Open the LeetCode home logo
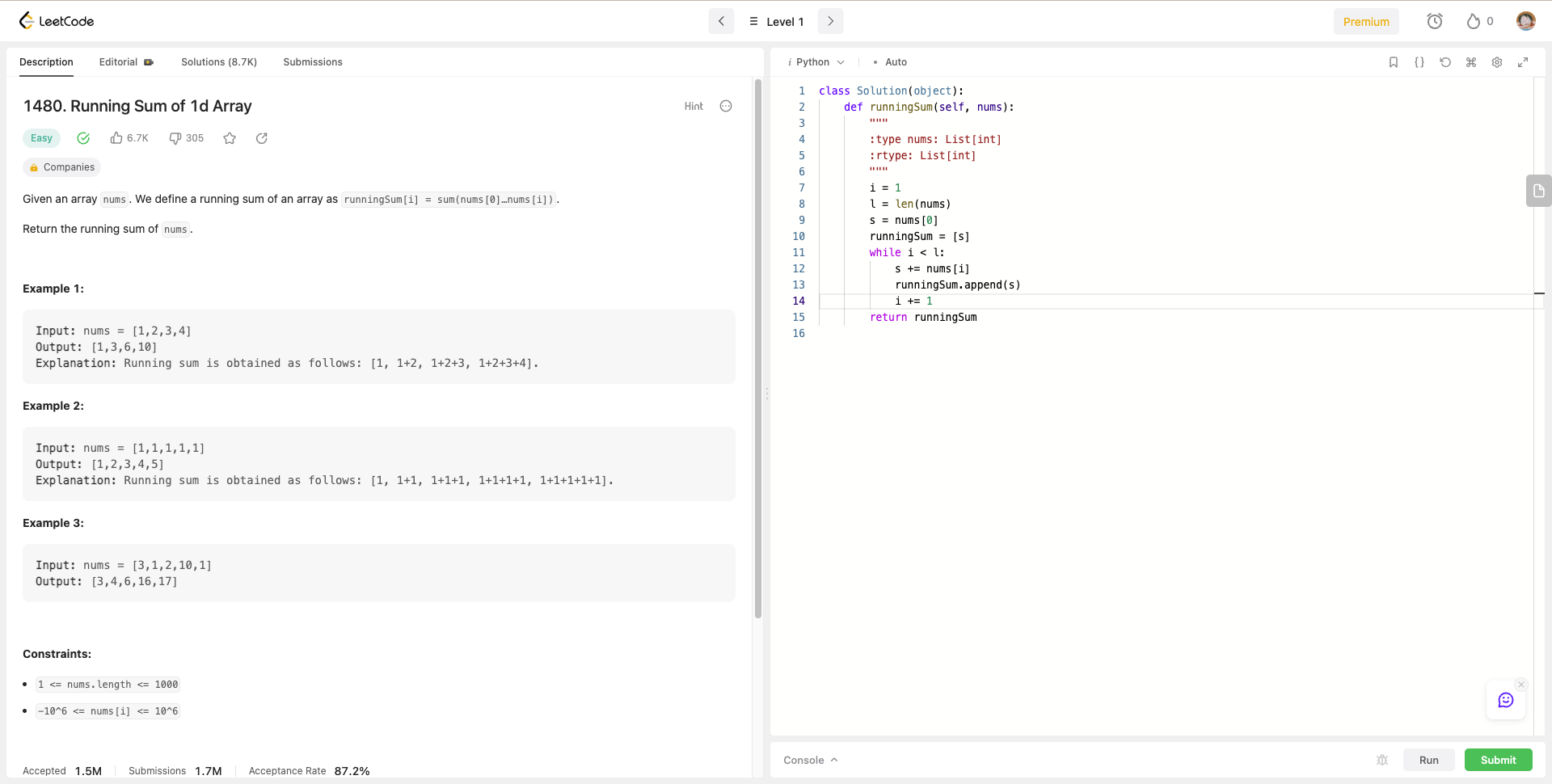 (x=57, y=21)
